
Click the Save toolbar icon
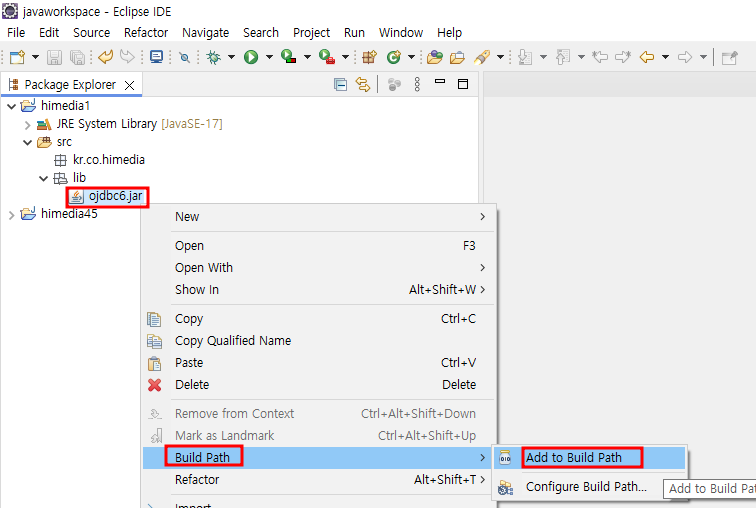click(54, 57)
